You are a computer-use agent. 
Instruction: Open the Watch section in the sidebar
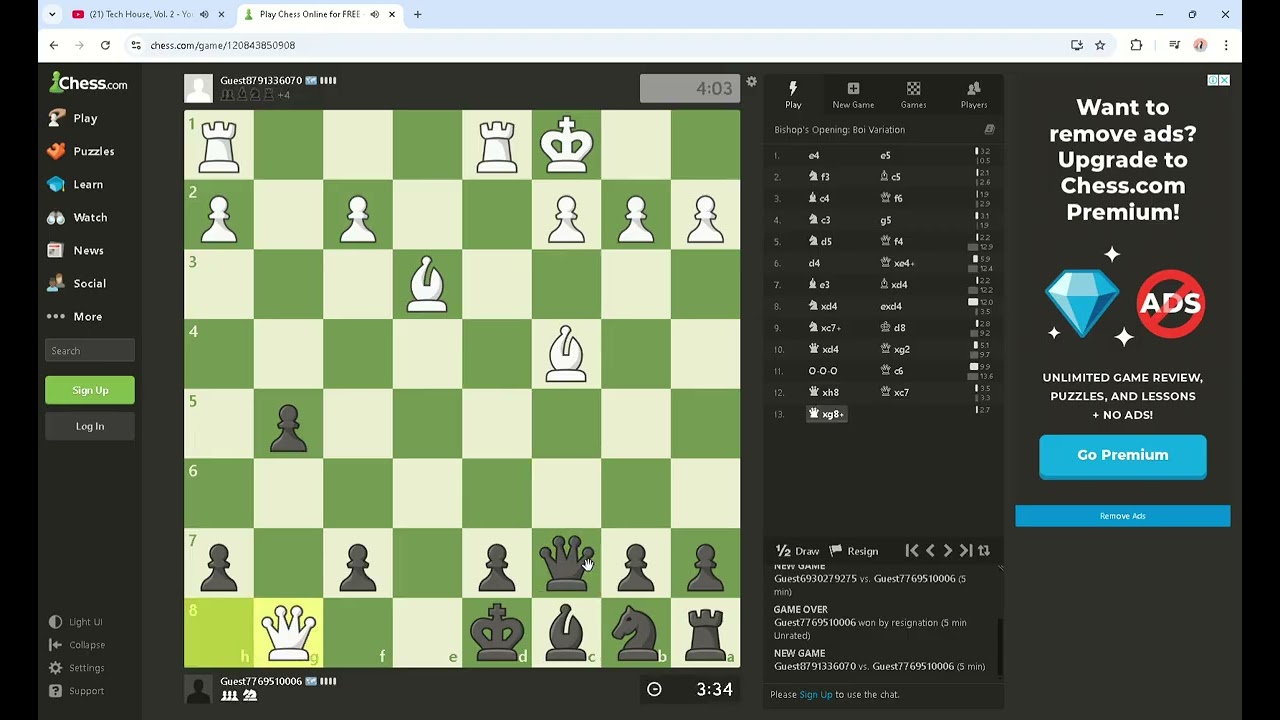tap(77, 217)
